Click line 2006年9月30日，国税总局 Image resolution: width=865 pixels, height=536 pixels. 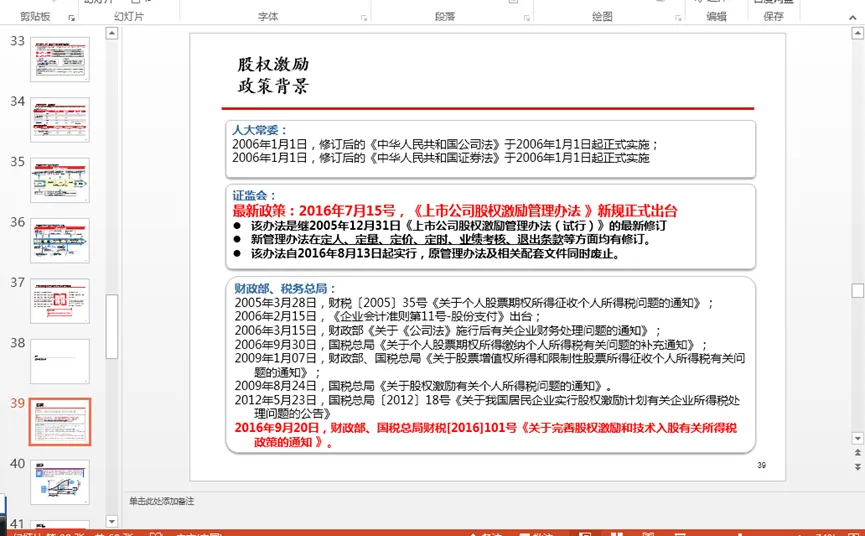click(471, 345)
